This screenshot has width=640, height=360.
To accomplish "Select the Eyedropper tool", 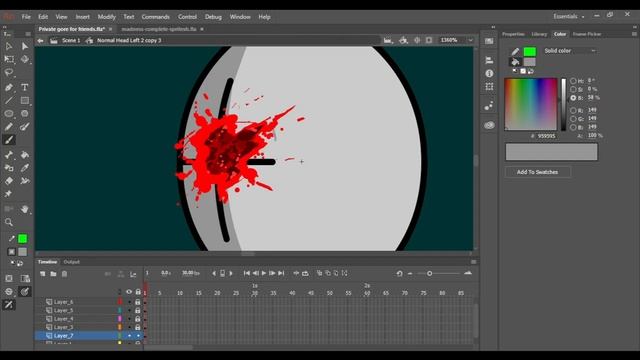I will [x=24, y=168].
